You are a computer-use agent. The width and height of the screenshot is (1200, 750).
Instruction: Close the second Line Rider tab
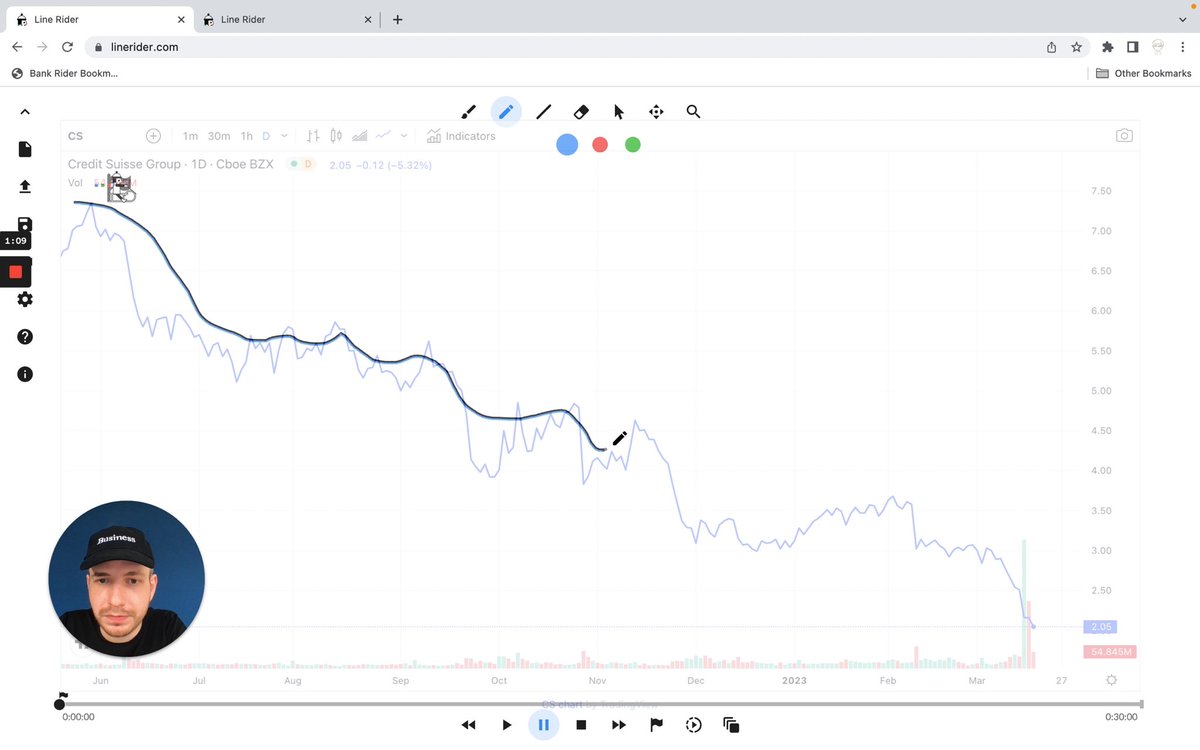pyautogui.click(x=369, y=19)
